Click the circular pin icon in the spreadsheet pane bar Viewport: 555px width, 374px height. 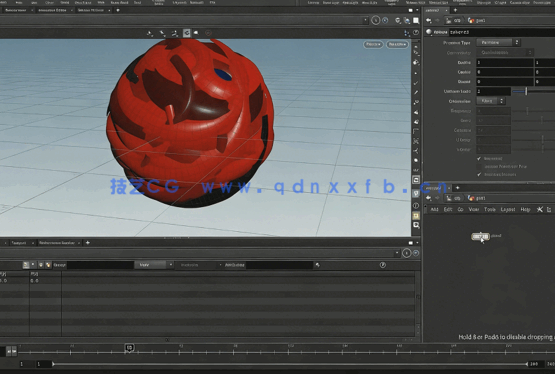click(x=407, y=253)
